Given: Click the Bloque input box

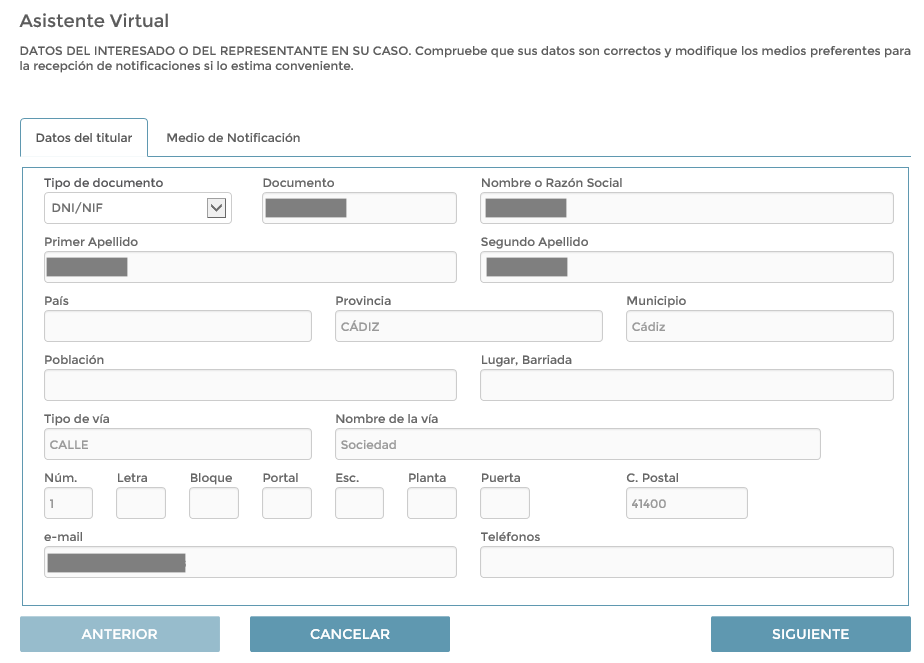Looking at the screenshot, I should point(214,503).
